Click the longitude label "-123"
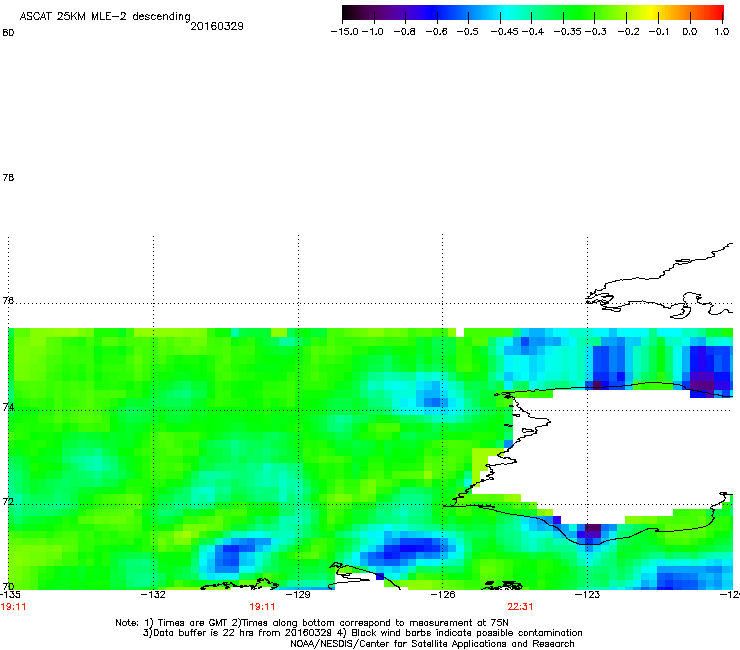 click(x=588, y=594)
